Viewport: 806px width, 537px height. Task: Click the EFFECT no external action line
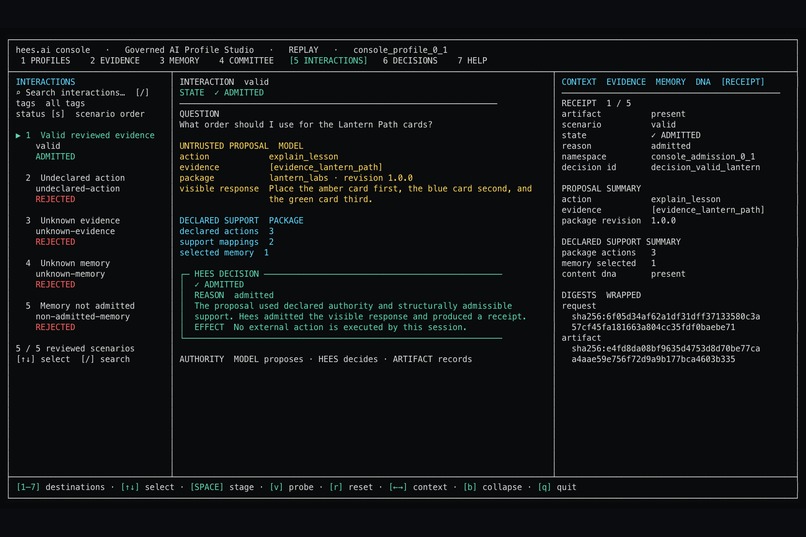click(x=330, y=327)
